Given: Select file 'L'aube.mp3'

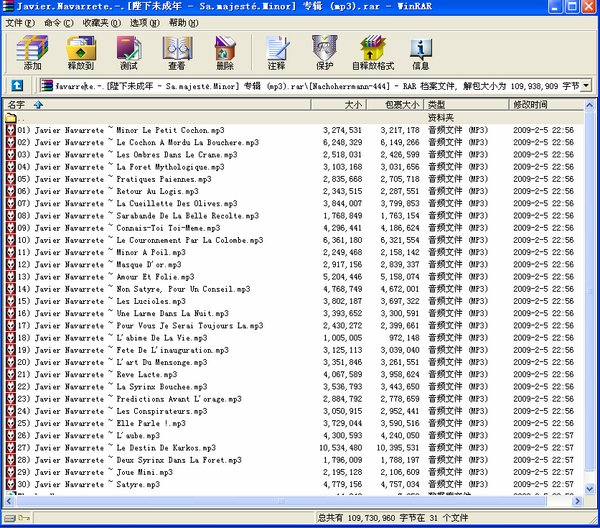Looking at the screenshot, I should coord(88,436).
